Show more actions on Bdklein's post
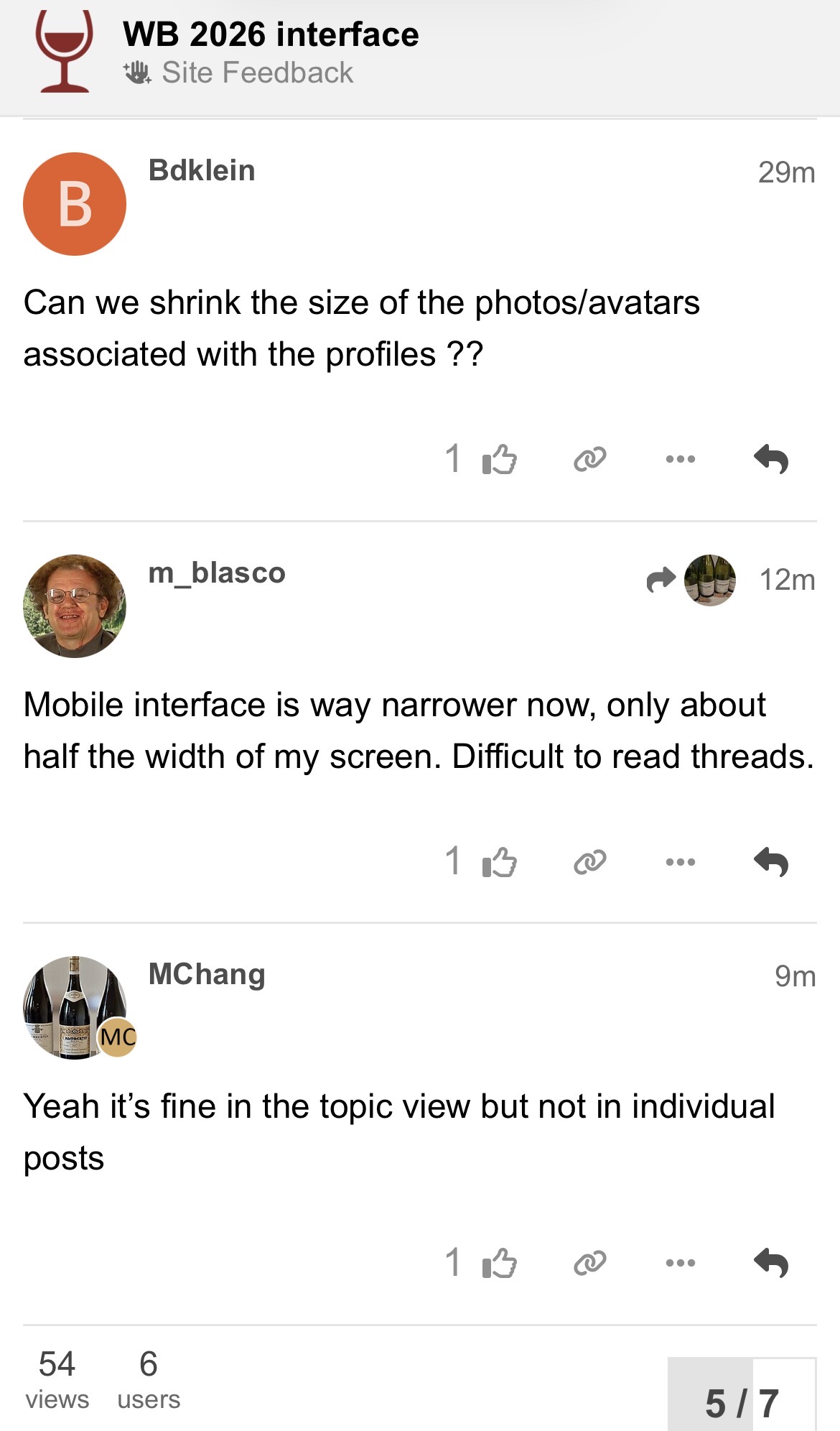840x1431 pixels. pyautogui.click(x=680, y=459)
